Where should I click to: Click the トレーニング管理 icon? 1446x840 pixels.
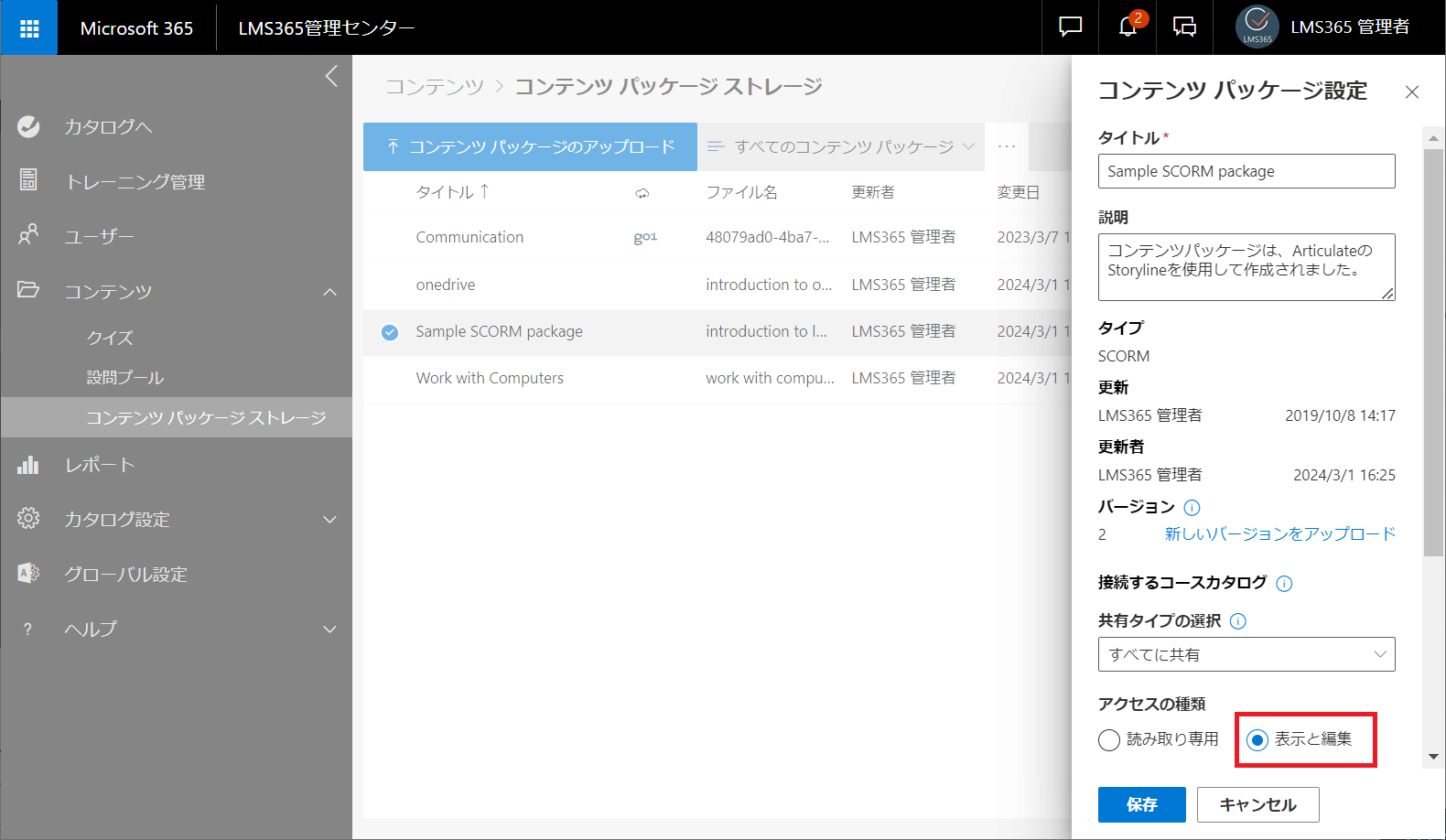[x=28, y=180]
